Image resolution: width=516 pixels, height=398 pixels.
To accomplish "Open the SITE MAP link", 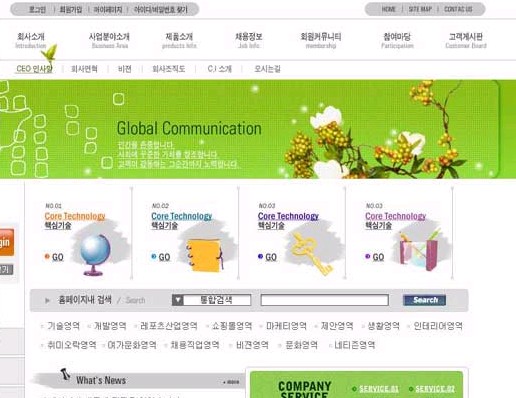I will pos(420,9).
